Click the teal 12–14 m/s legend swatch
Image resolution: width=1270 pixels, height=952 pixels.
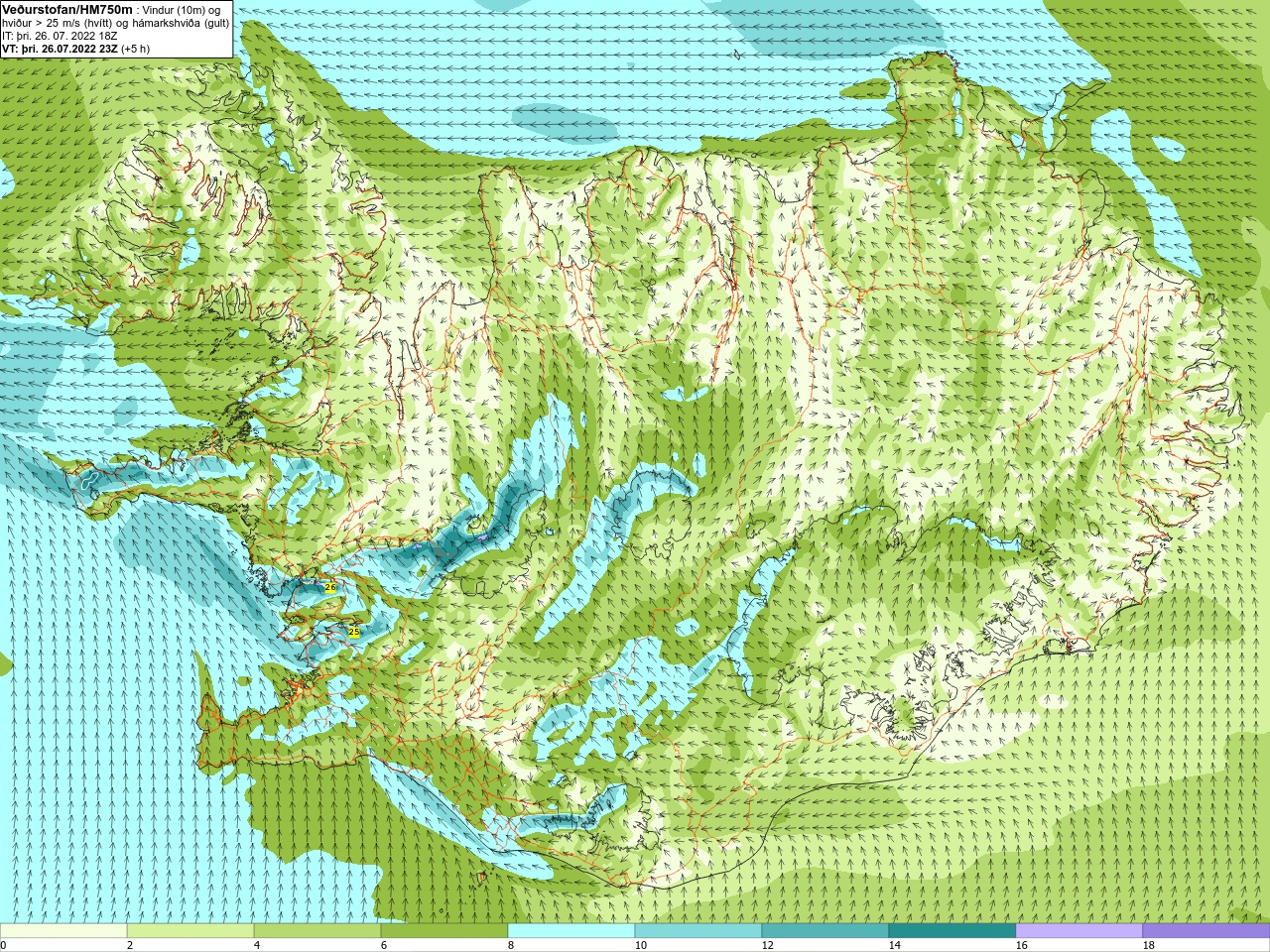(825, 931)
